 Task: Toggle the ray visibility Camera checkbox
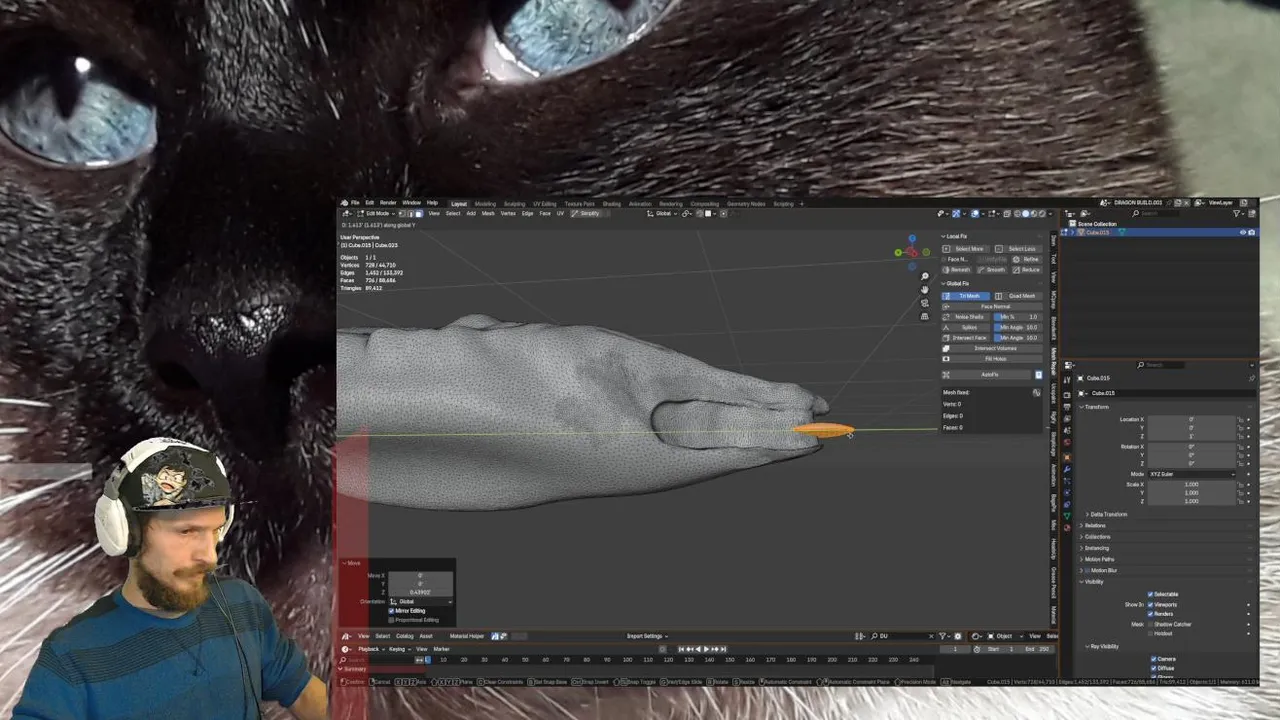click(x=1153, y=659)
